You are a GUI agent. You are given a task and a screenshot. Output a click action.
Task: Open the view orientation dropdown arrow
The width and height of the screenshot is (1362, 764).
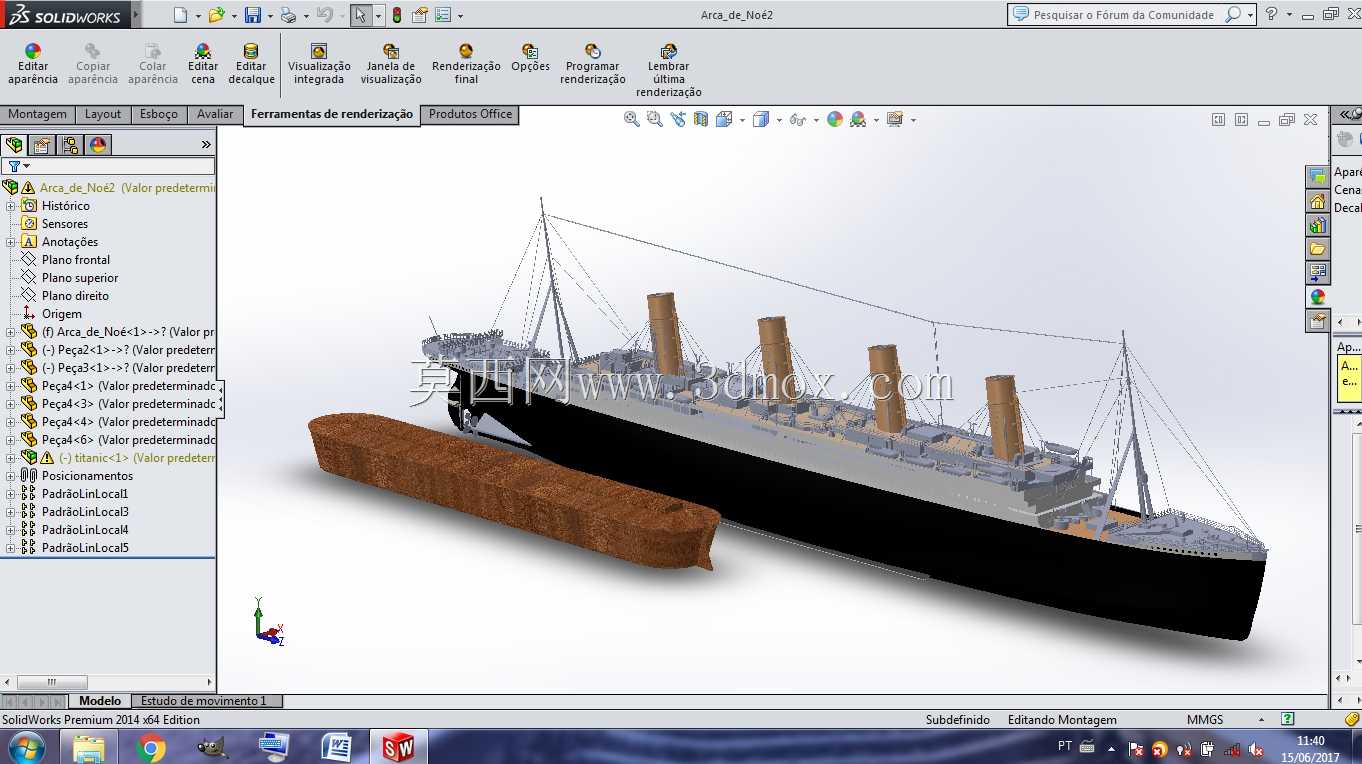742,120
